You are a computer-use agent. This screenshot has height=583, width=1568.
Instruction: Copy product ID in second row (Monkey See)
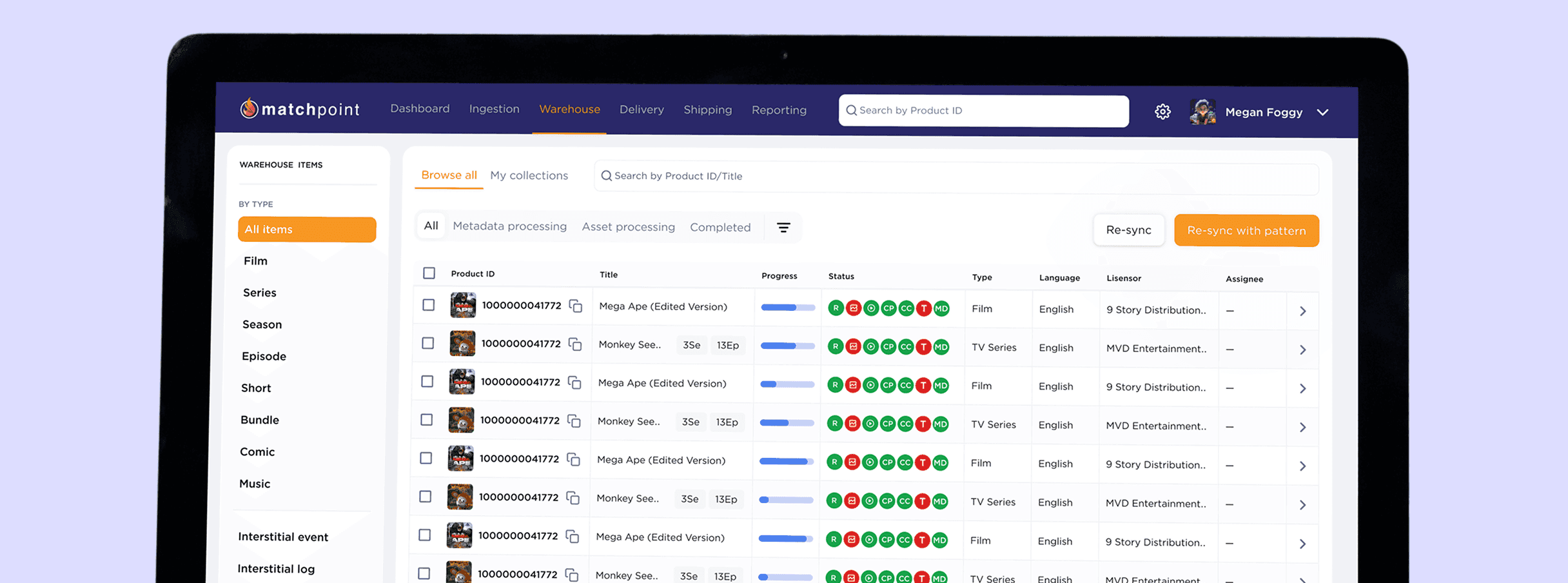[575, 344]
